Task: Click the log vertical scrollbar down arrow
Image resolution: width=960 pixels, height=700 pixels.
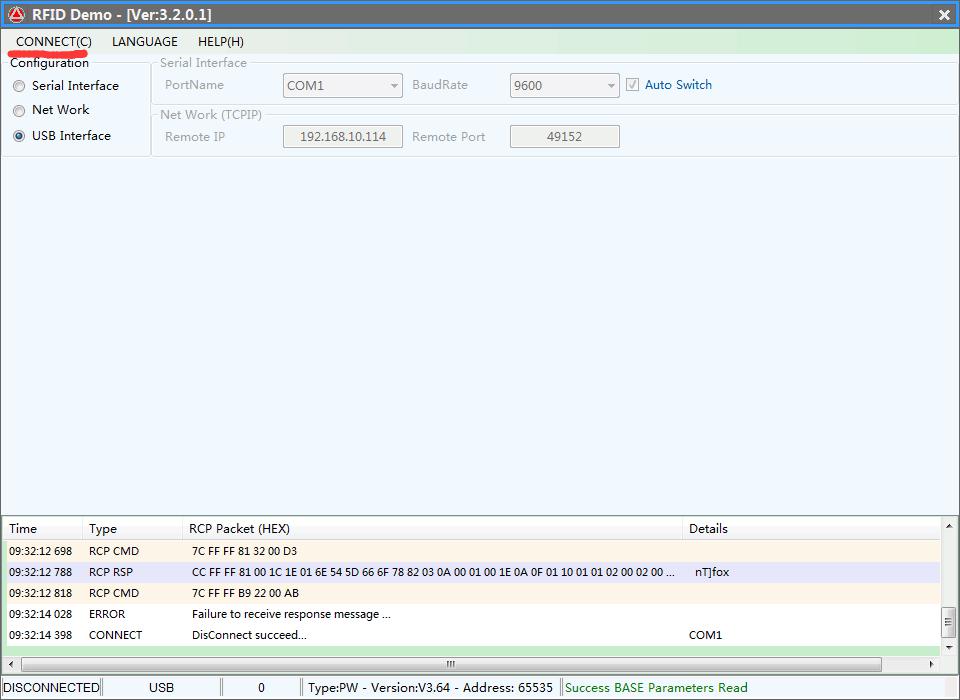Action: pyautogui.click(x=948, y=649)
